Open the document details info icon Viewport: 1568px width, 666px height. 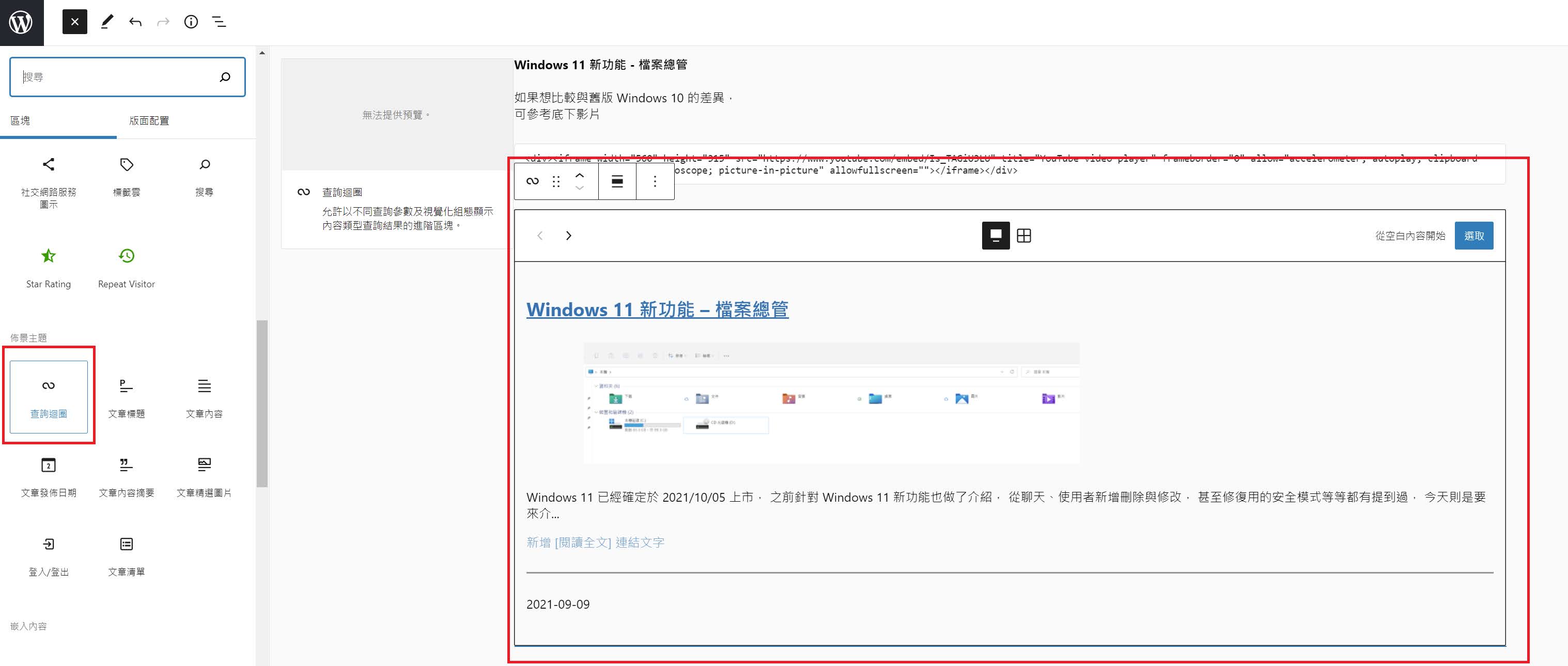191,22
